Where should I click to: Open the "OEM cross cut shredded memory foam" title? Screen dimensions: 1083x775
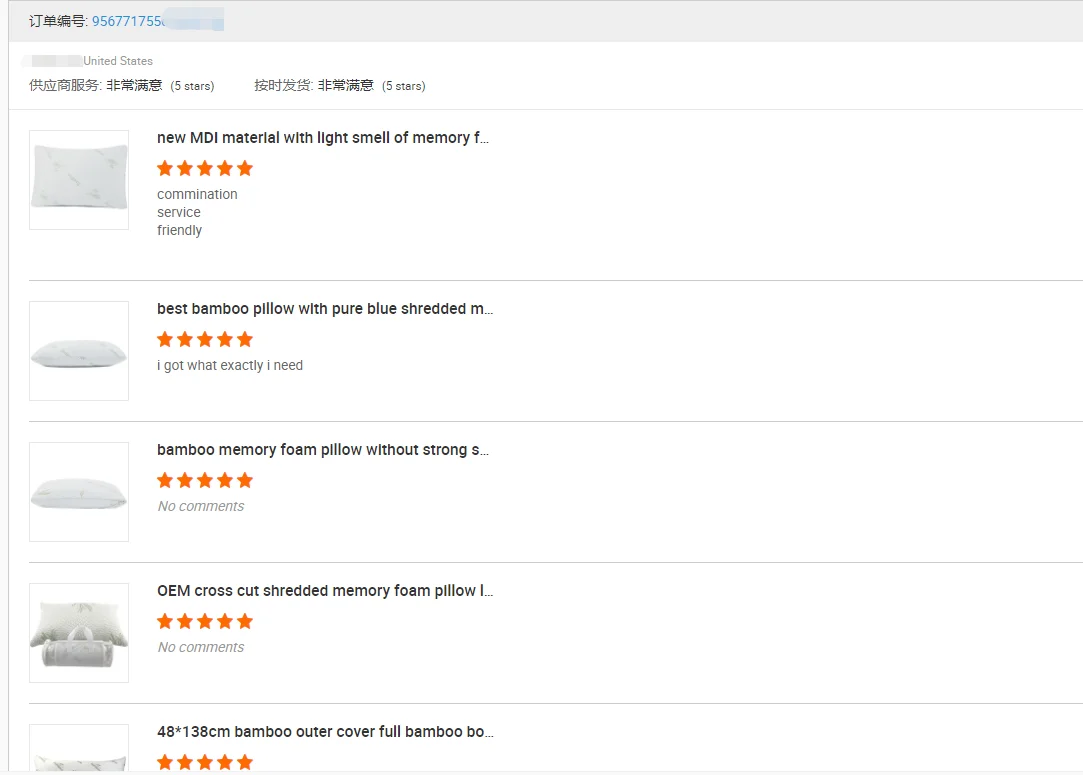pyautogui.click(x=325, y=591)
